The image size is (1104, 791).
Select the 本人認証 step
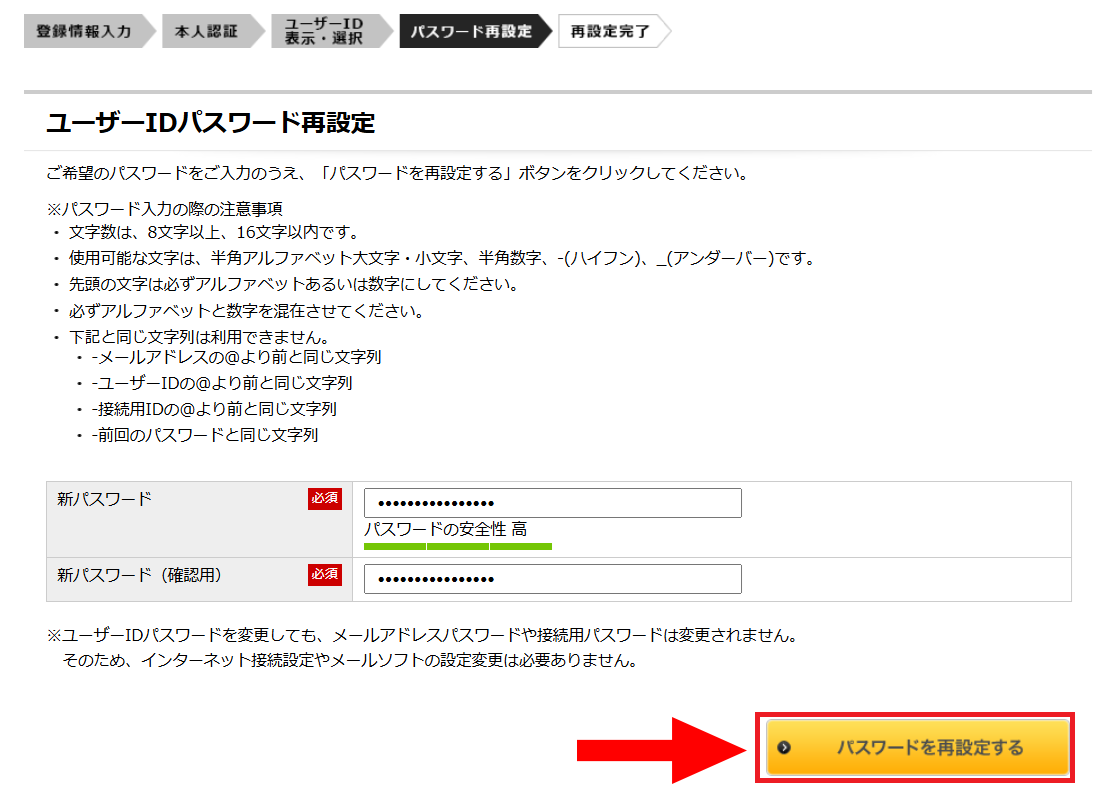207,31
